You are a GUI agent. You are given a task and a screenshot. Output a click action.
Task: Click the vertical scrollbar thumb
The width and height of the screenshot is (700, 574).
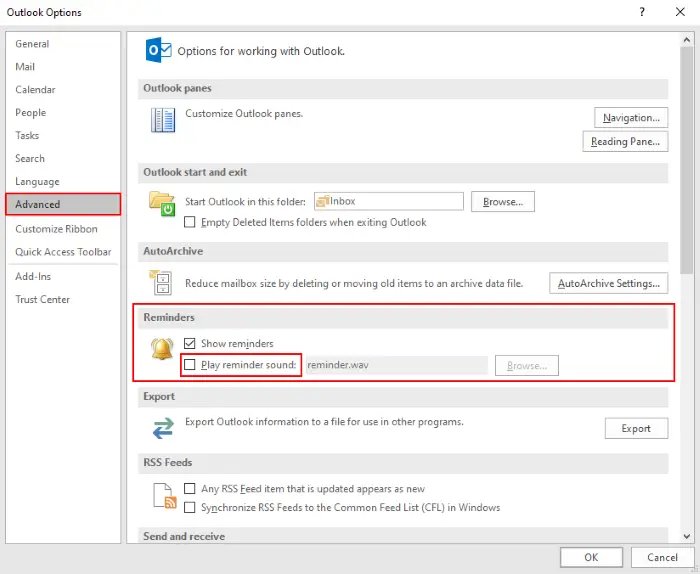pyautogui.click(x=687, y=160)
